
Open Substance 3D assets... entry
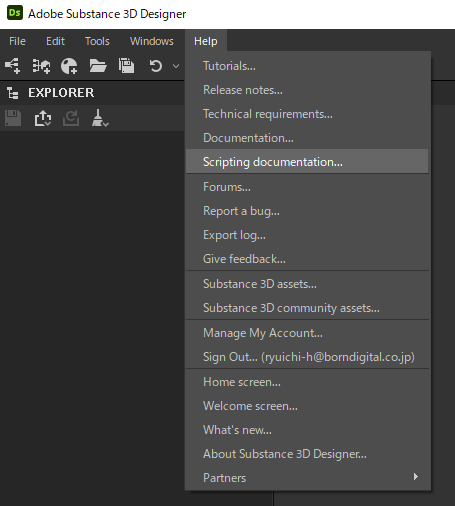click(x=307, y=284)
